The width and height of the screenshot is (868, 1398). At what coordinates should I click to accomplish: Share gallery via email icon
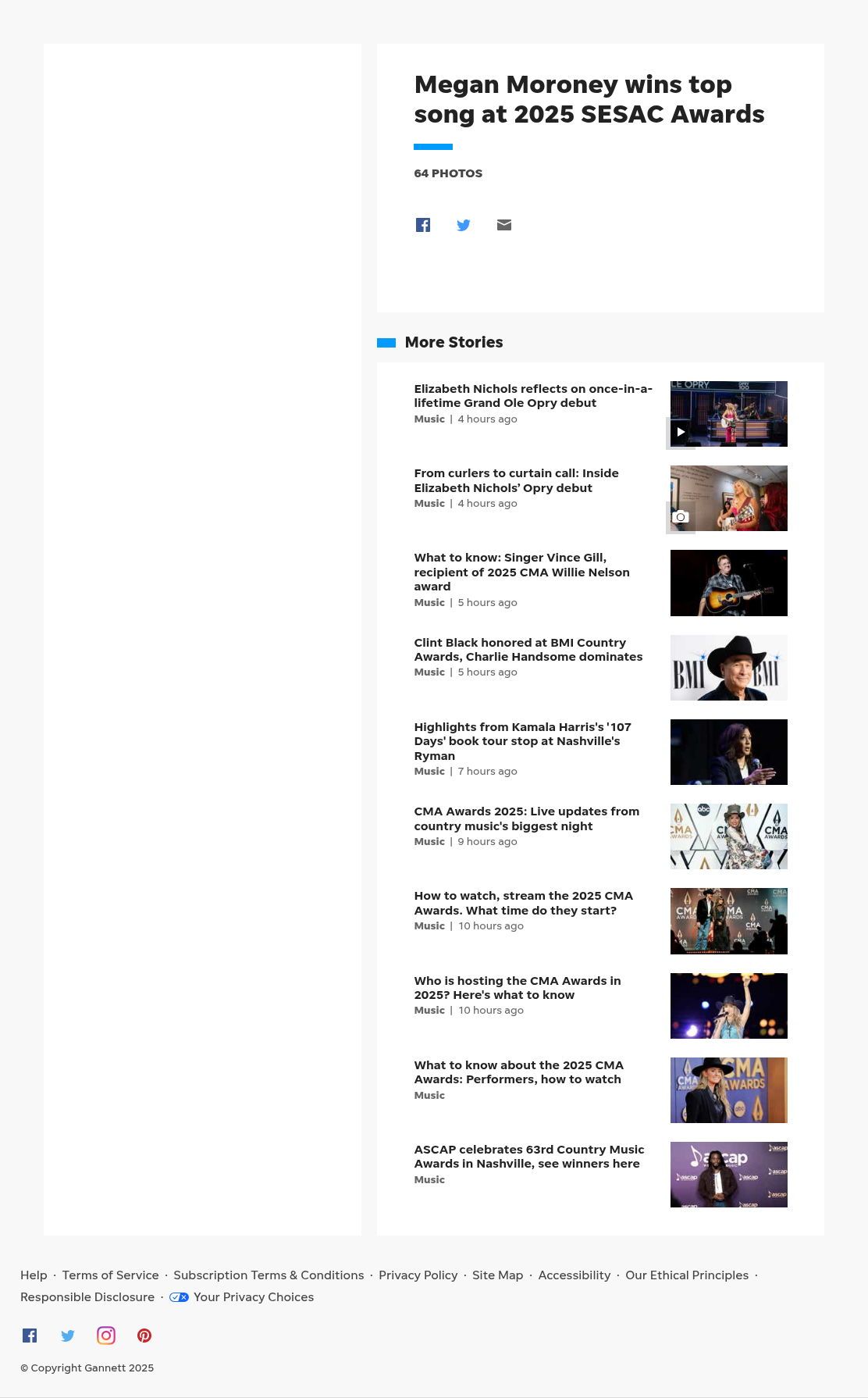click(x=504, y=225)
